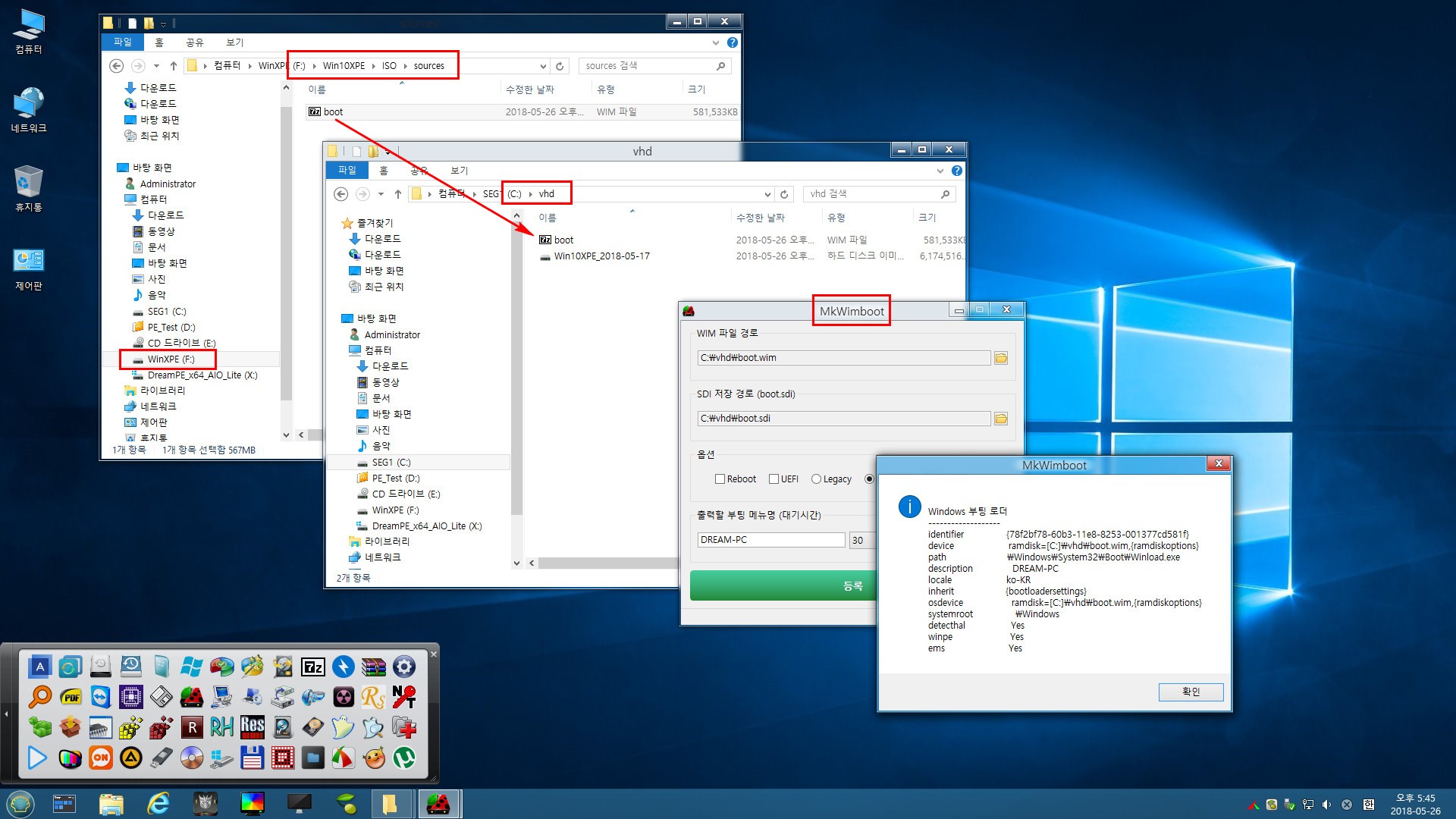Launch the green cubes Registry tool icon

[x=40, y=727]
